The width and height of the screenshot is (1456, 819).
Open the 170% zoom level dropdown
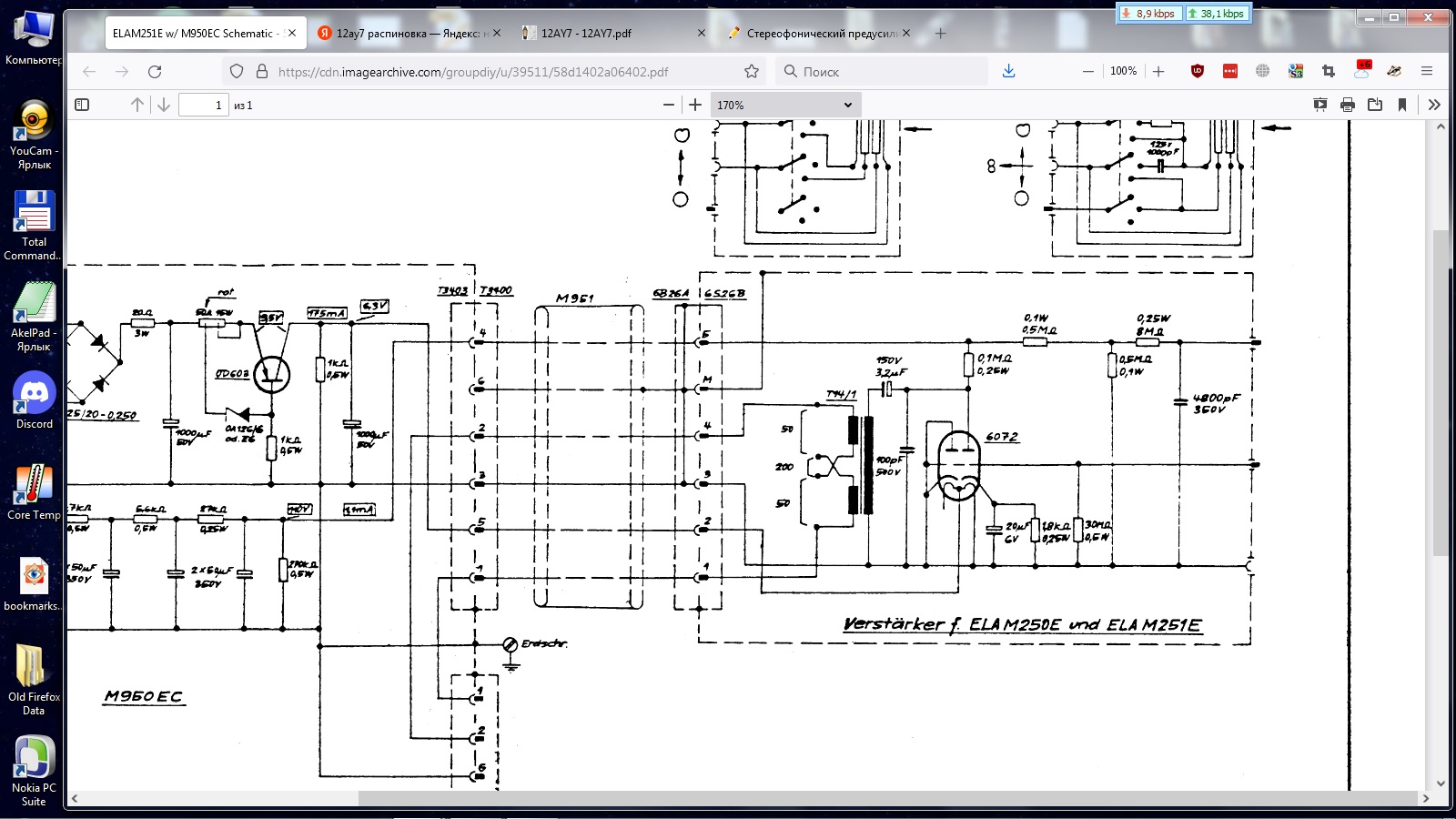pos(784,105)
